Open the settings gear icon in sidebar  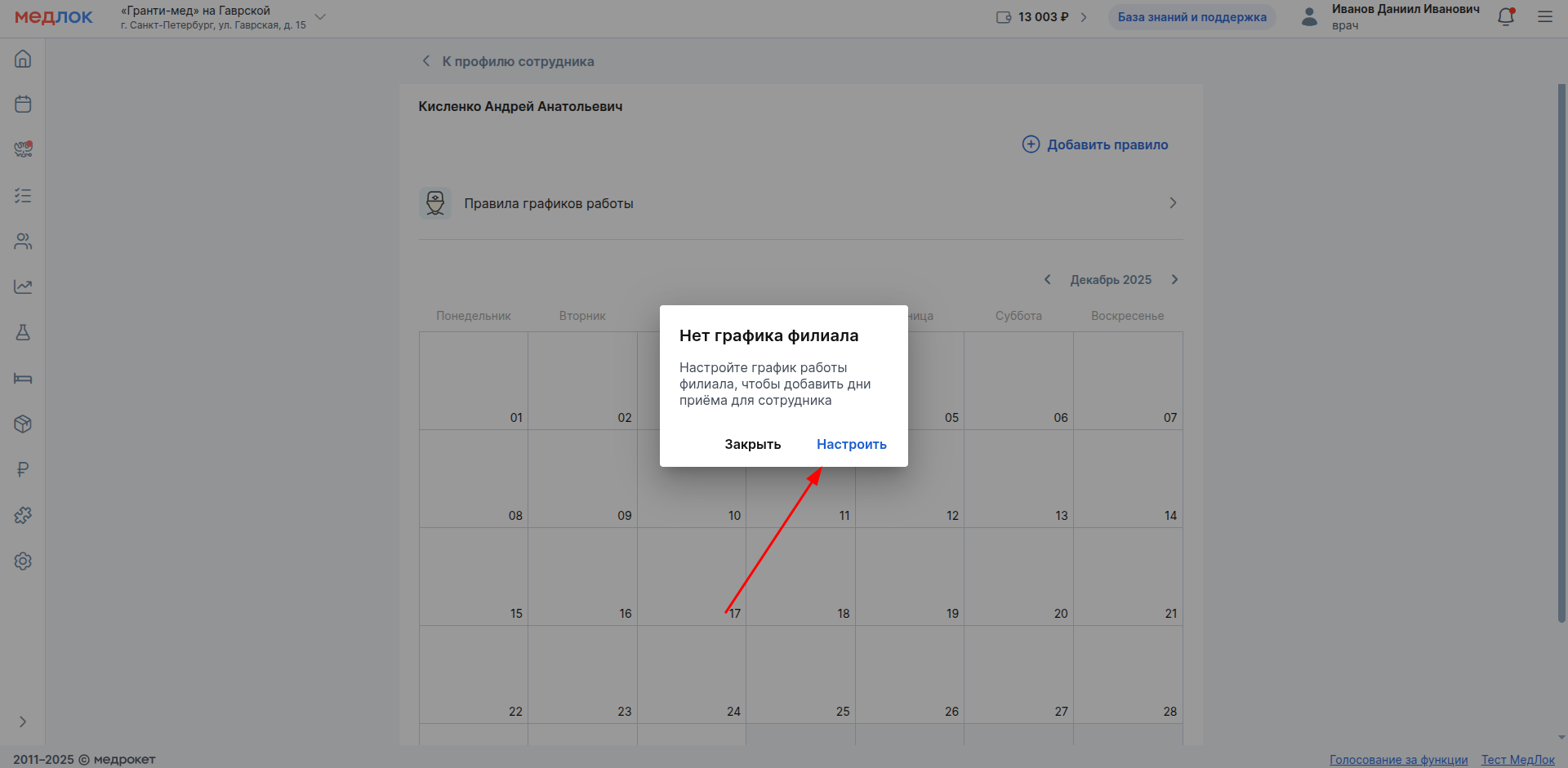(23, 562)
